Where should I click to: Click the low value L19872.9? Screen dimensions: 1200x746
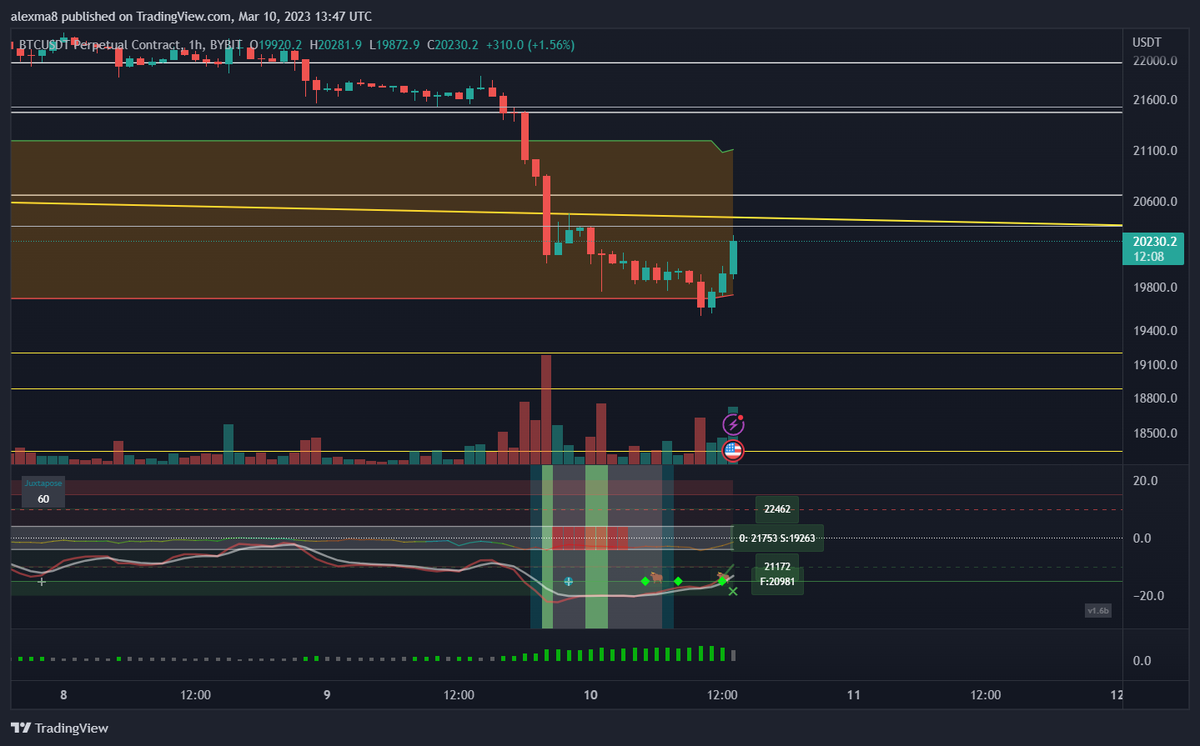coord(396,45)
